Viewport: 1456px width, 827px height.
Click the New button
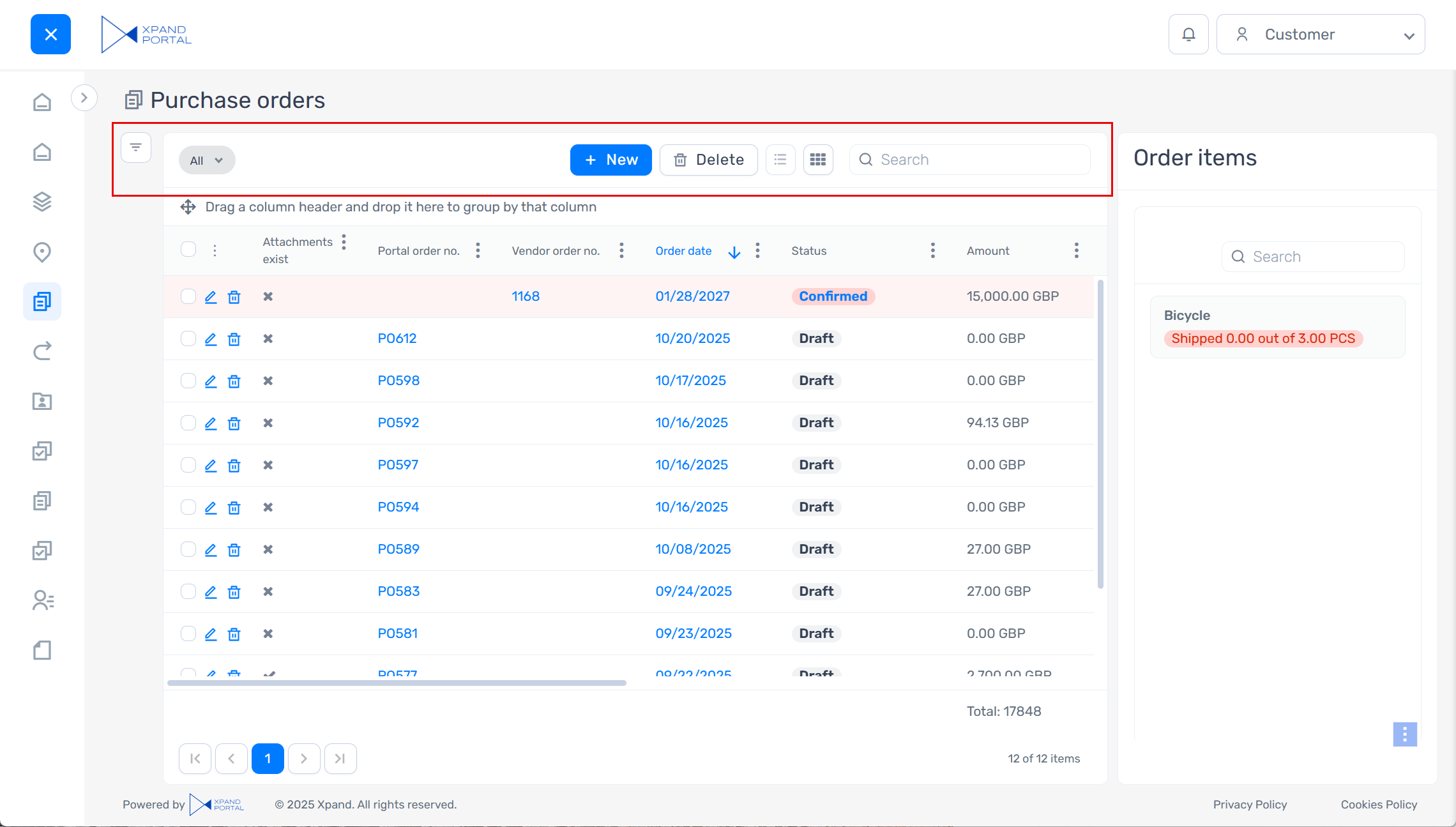tap(610, 160)
